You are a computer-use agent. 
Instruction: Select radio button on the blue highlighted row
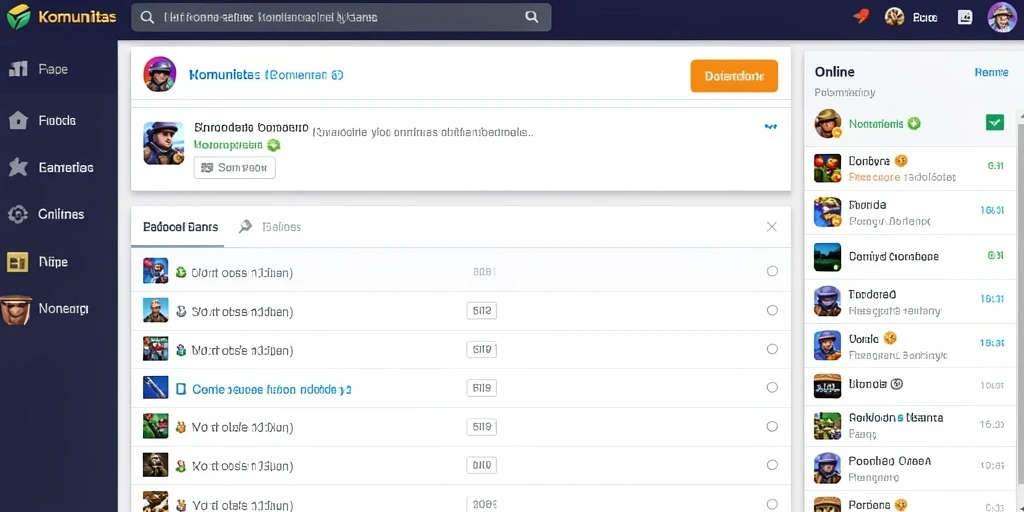[772, 387]
